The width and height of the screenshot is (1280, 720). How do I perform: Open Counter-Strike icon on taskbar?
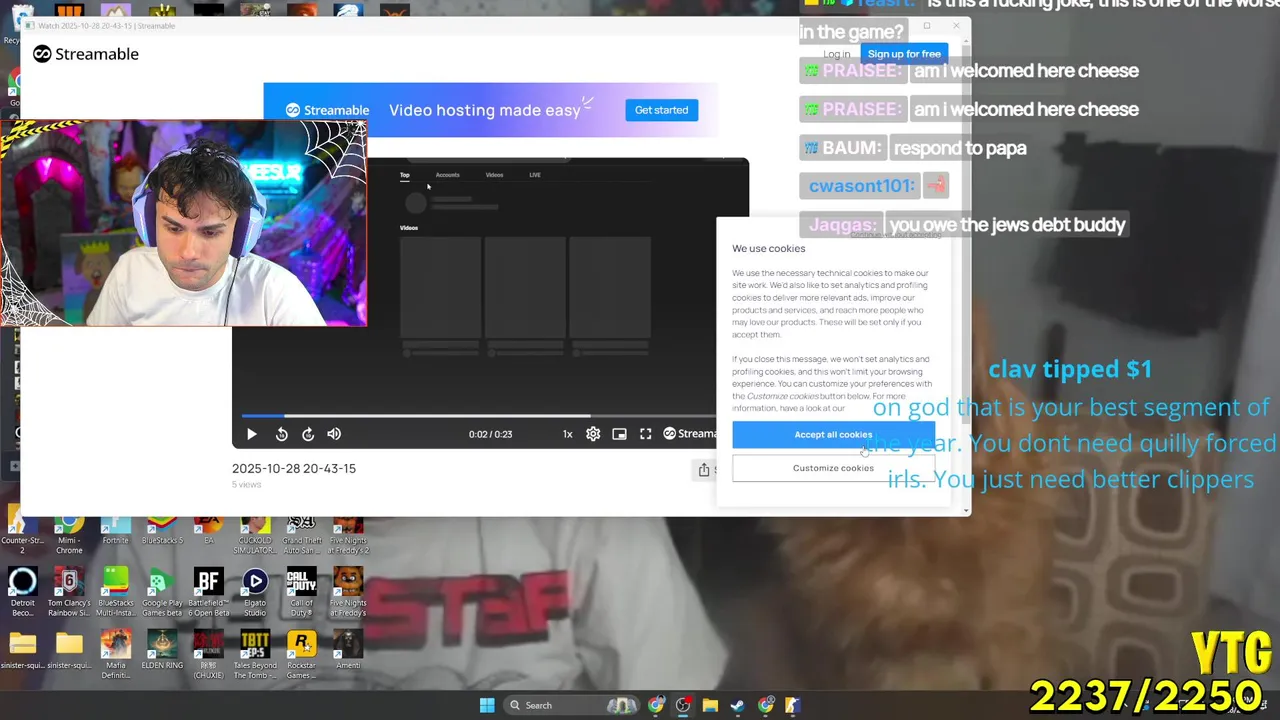[792, 705]
